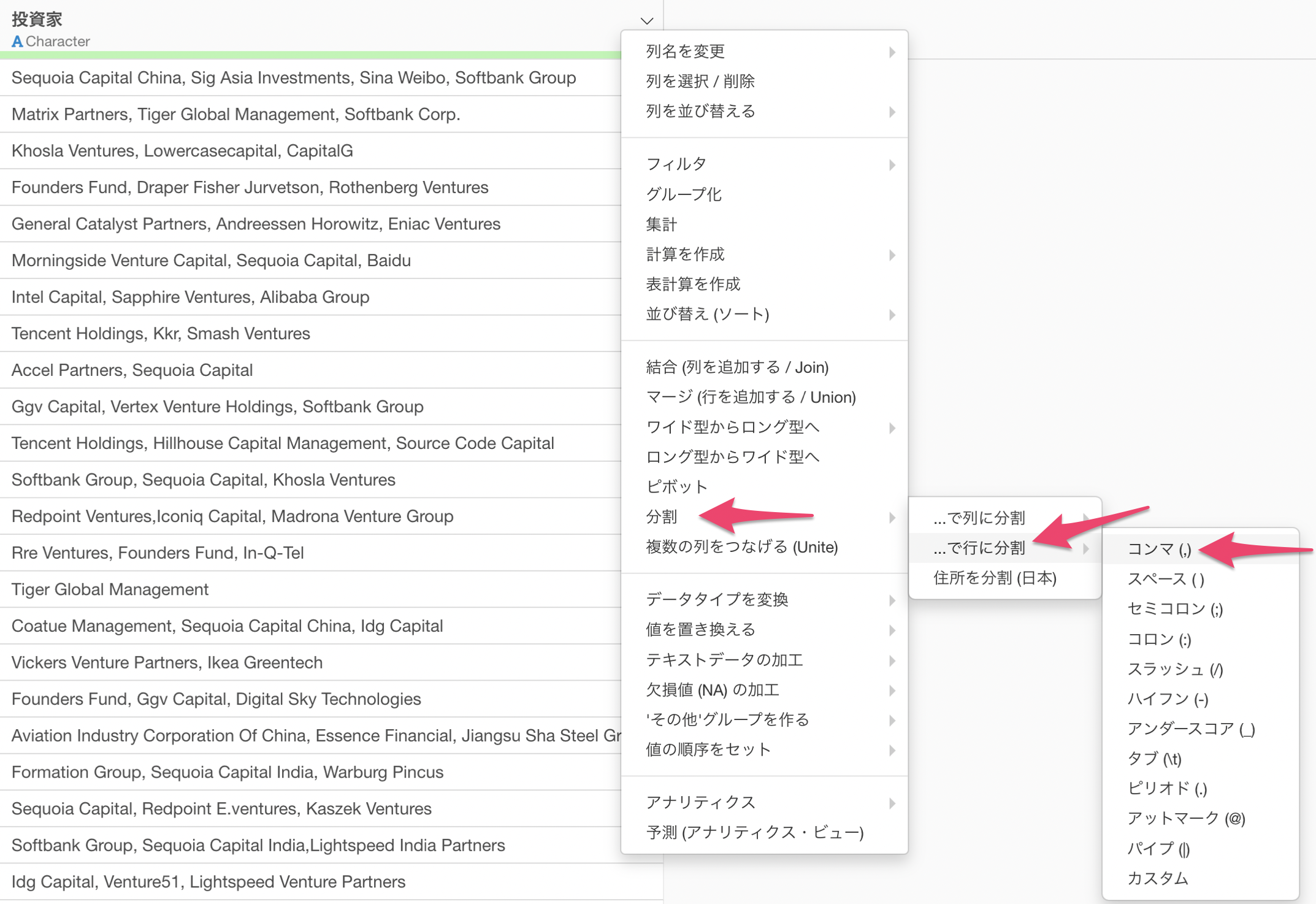
Task: Click row Idg Capital, Venture51, Lightspeed Venture
Action: tap(331, 881)
